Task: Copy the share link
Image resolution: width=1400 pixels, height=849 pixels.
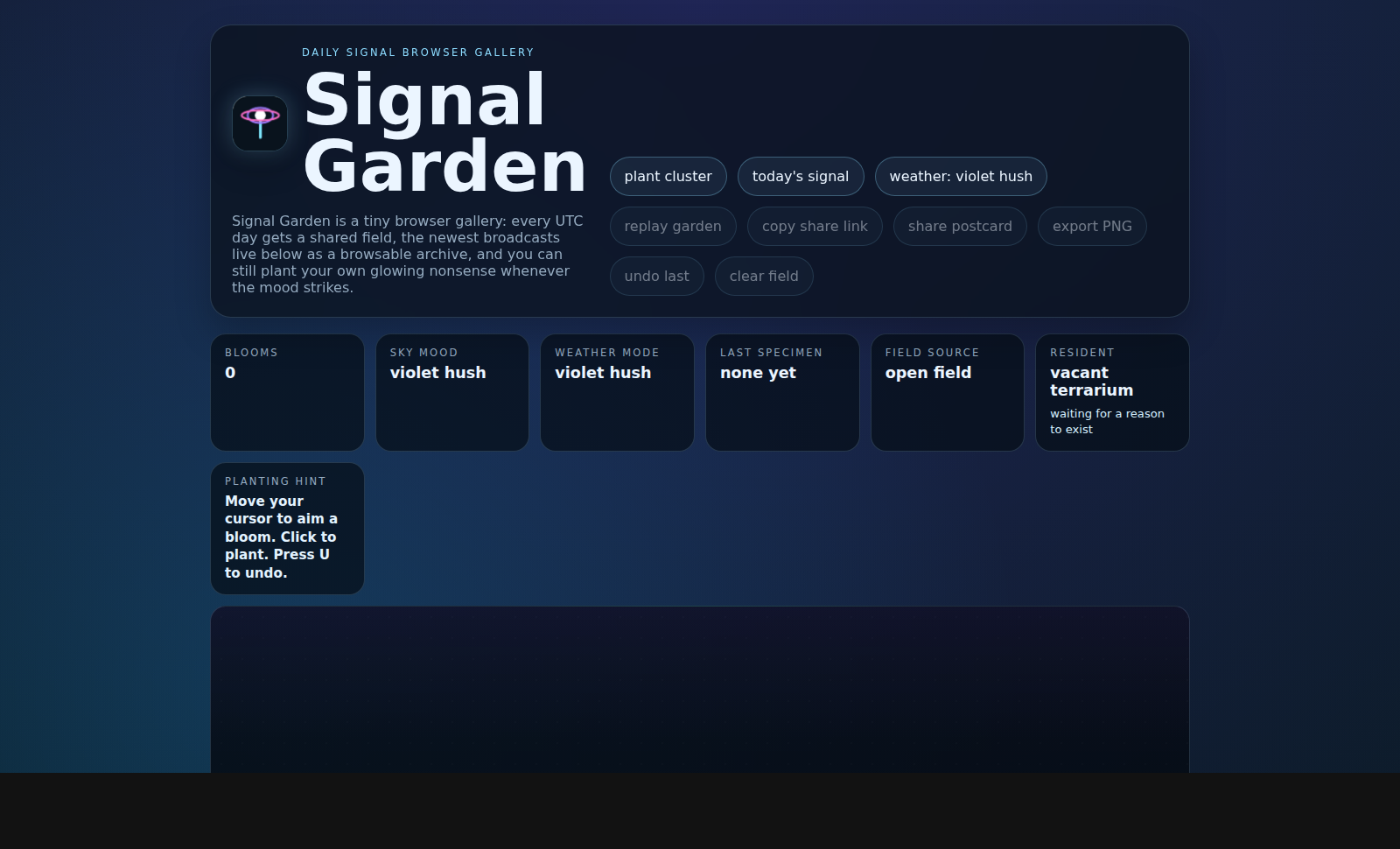Action: (x=814, y=227)
